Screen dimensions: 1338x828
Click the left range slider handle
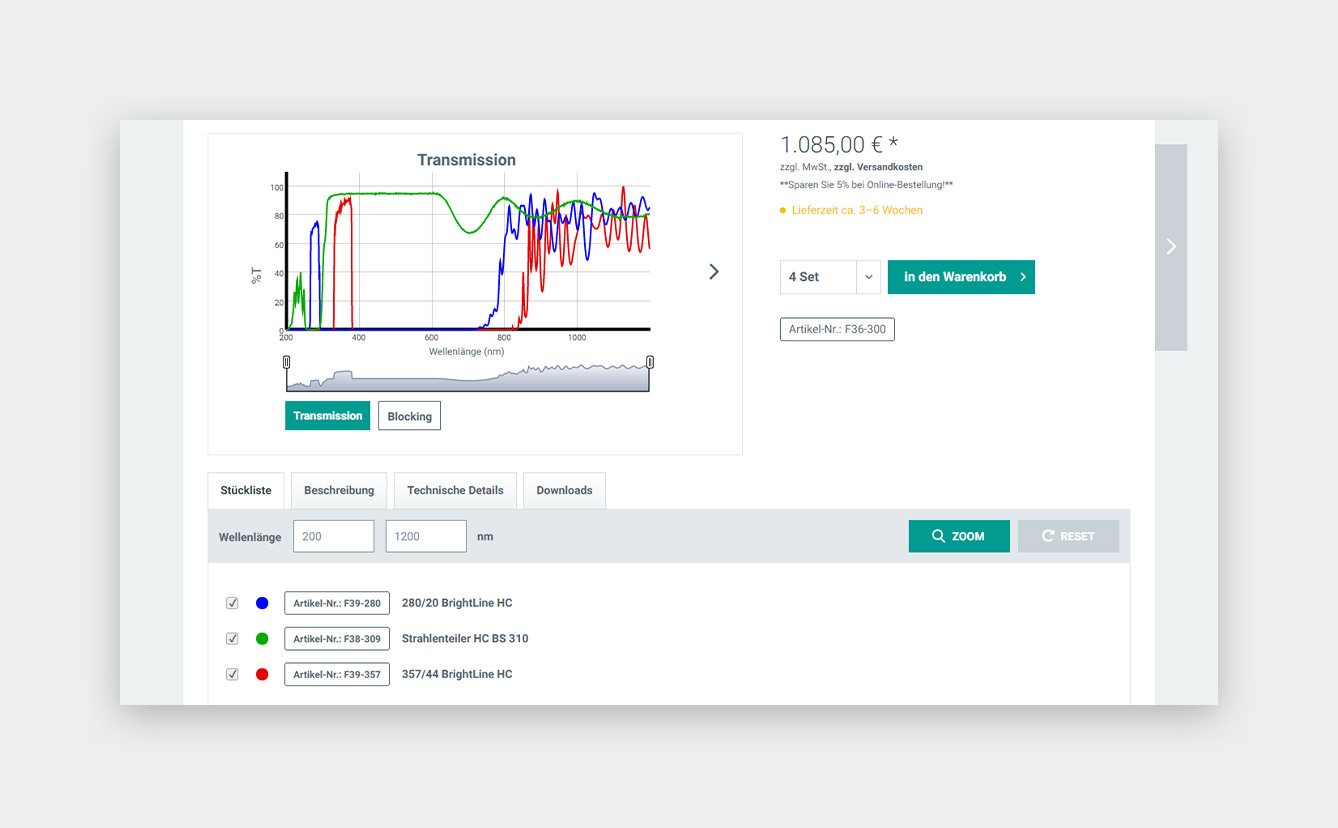tap(287, 362)
